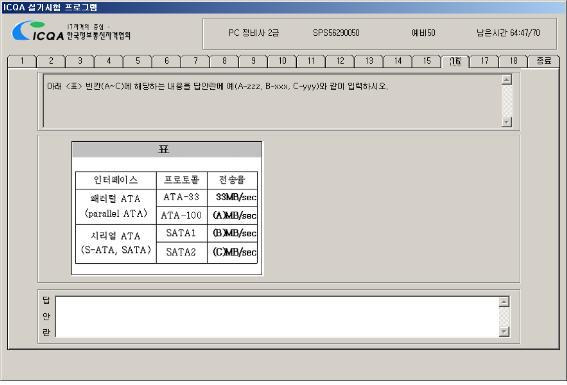Screen dimensions: 567x385
Task: Click the 남은시간 remaining time display
Action: [508, 33]
